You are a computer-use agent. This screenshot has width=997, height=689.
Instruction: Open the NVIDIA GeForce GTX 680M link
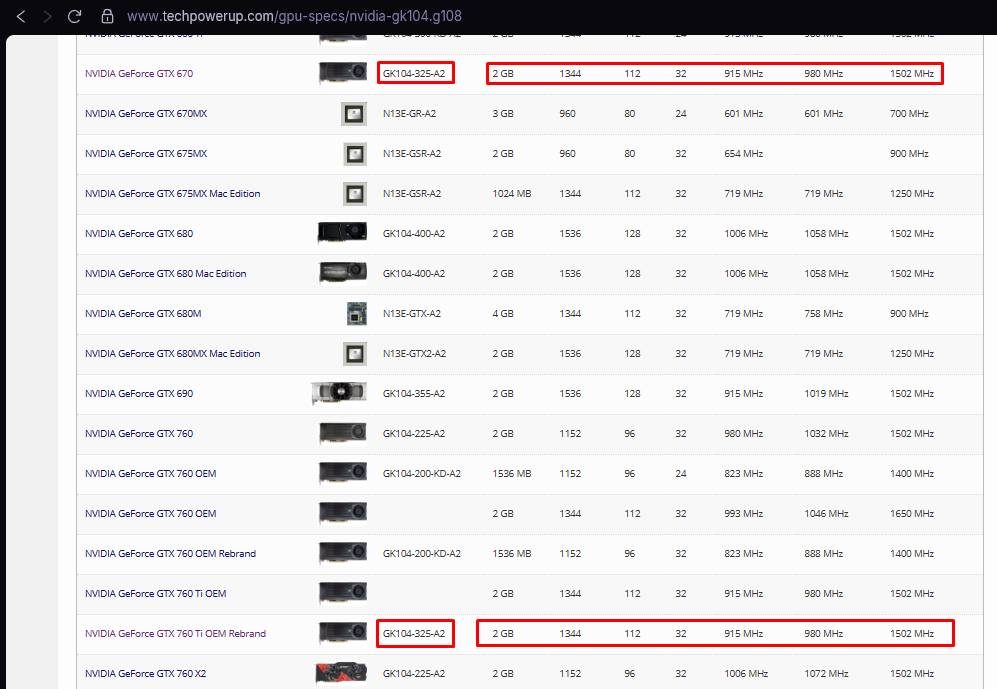tap(143, 314)
